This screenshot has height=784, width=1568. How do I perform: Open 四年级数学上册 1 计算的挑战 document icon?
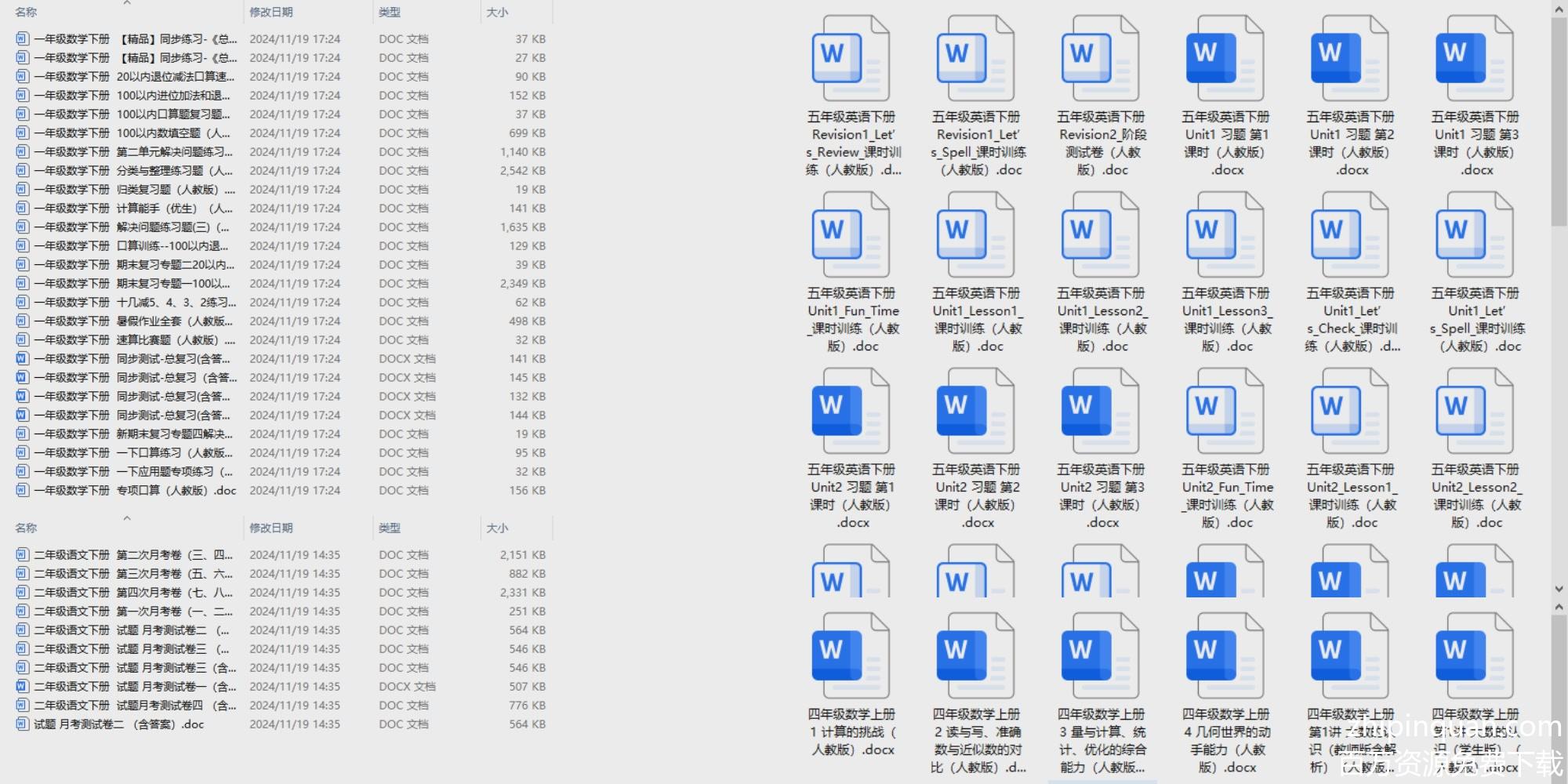[x=851, y=656]
